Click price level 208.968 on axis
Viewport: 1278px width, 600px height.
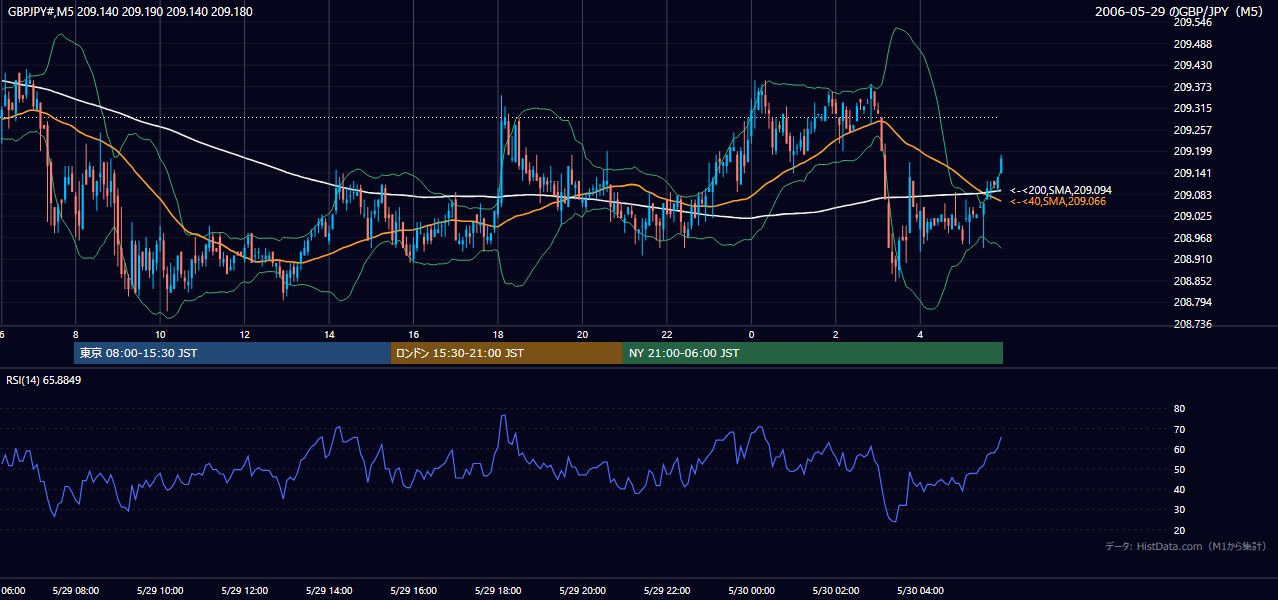point(1192,238)
